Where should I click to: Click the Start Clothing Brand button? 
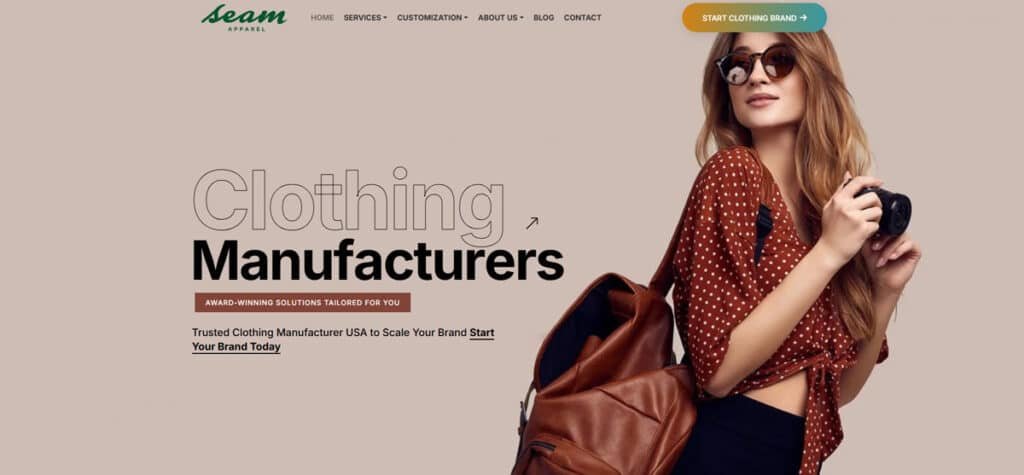(754, 18)
